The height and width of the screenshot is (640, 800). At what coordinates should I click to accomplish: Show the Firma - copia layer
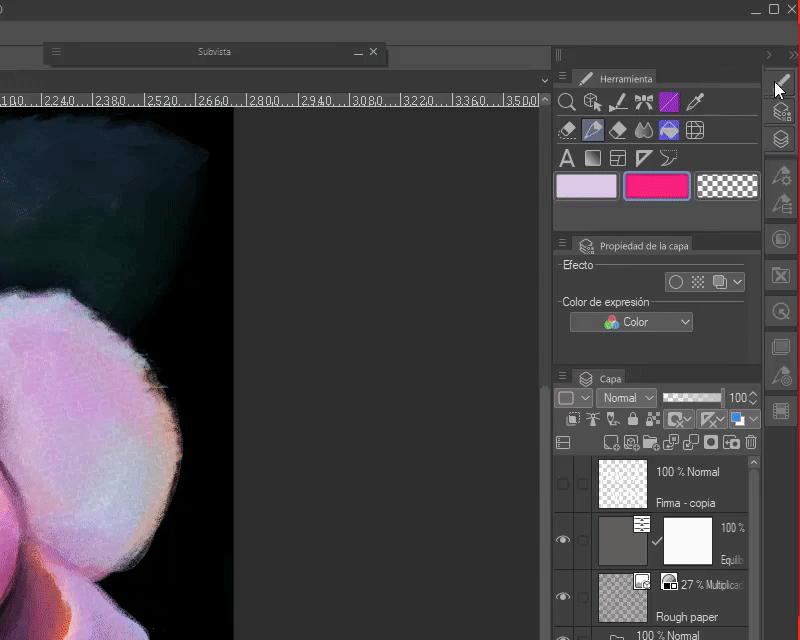(563, 484)
